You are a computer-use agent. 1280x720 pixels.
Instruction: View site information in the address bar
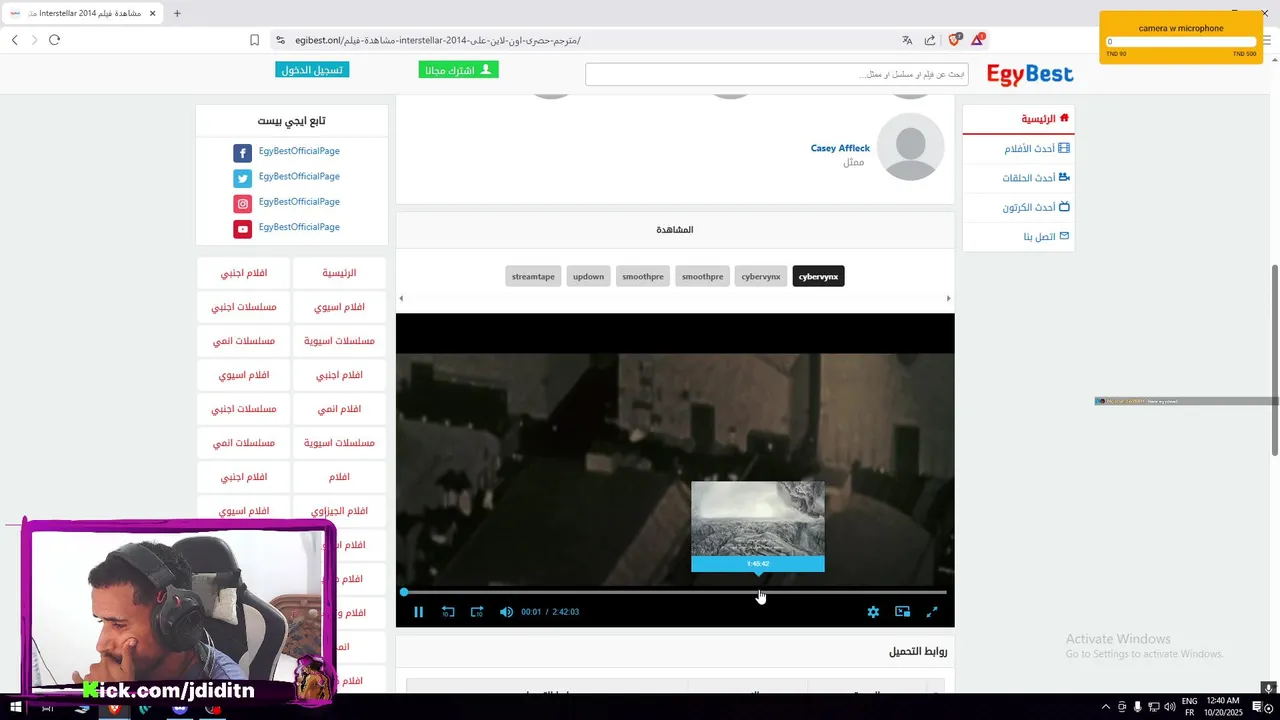280,40
